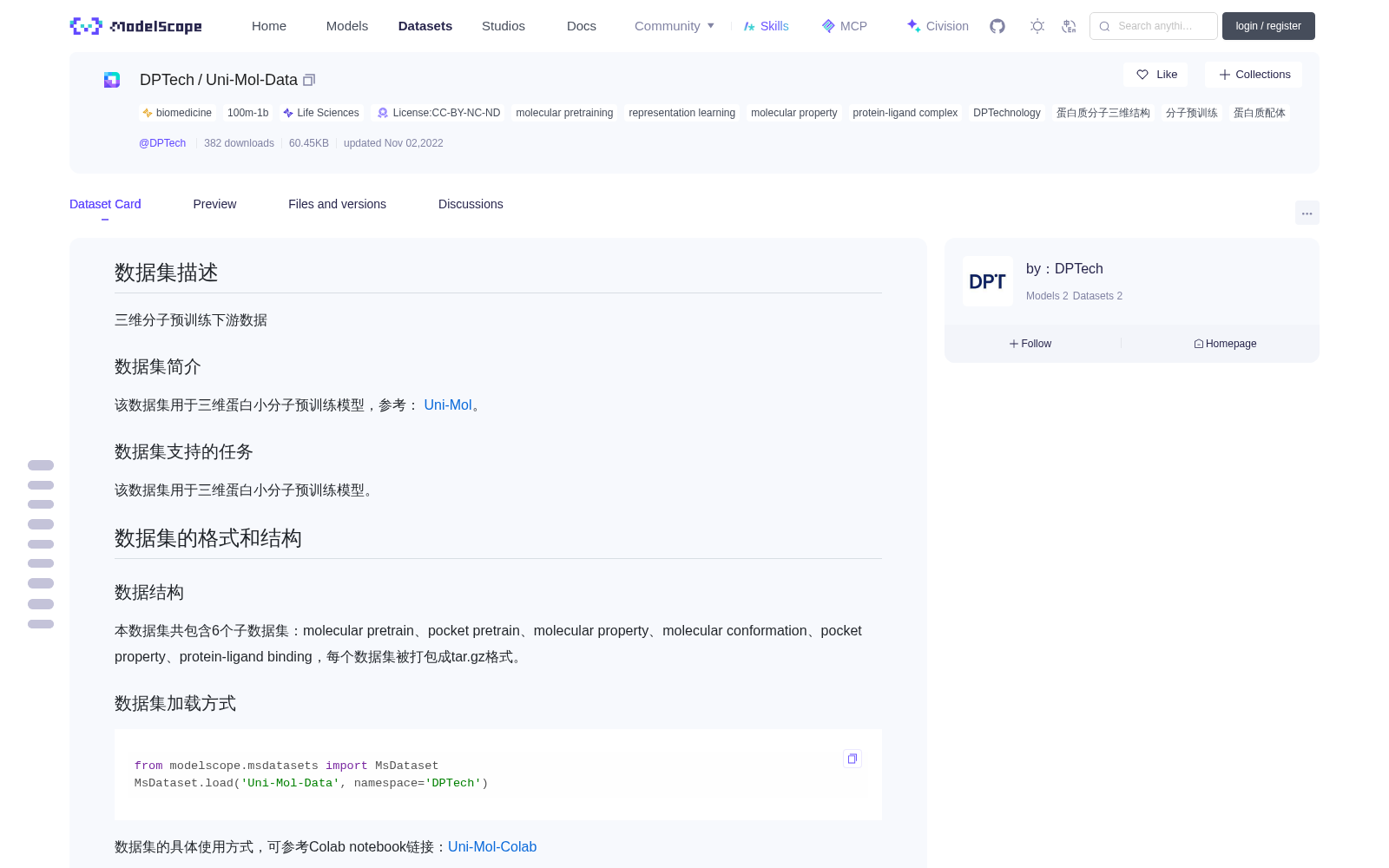This screenshot has width=1389, height=868.
Task: Go to Home in navigation
Action: pyautogui.click(x=269, y=26)
